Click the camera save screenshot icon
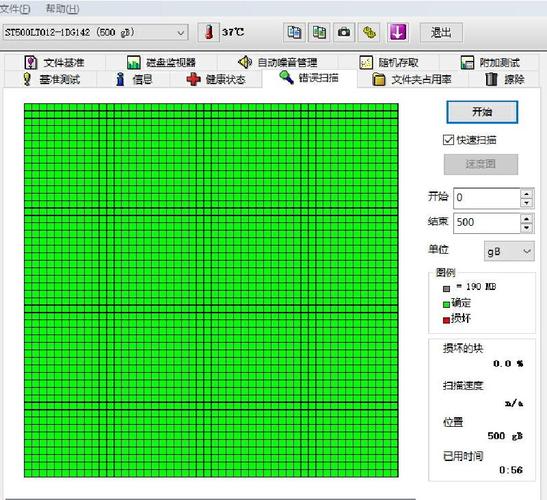This screenshot has height=500, width=547. coord(344,33)
